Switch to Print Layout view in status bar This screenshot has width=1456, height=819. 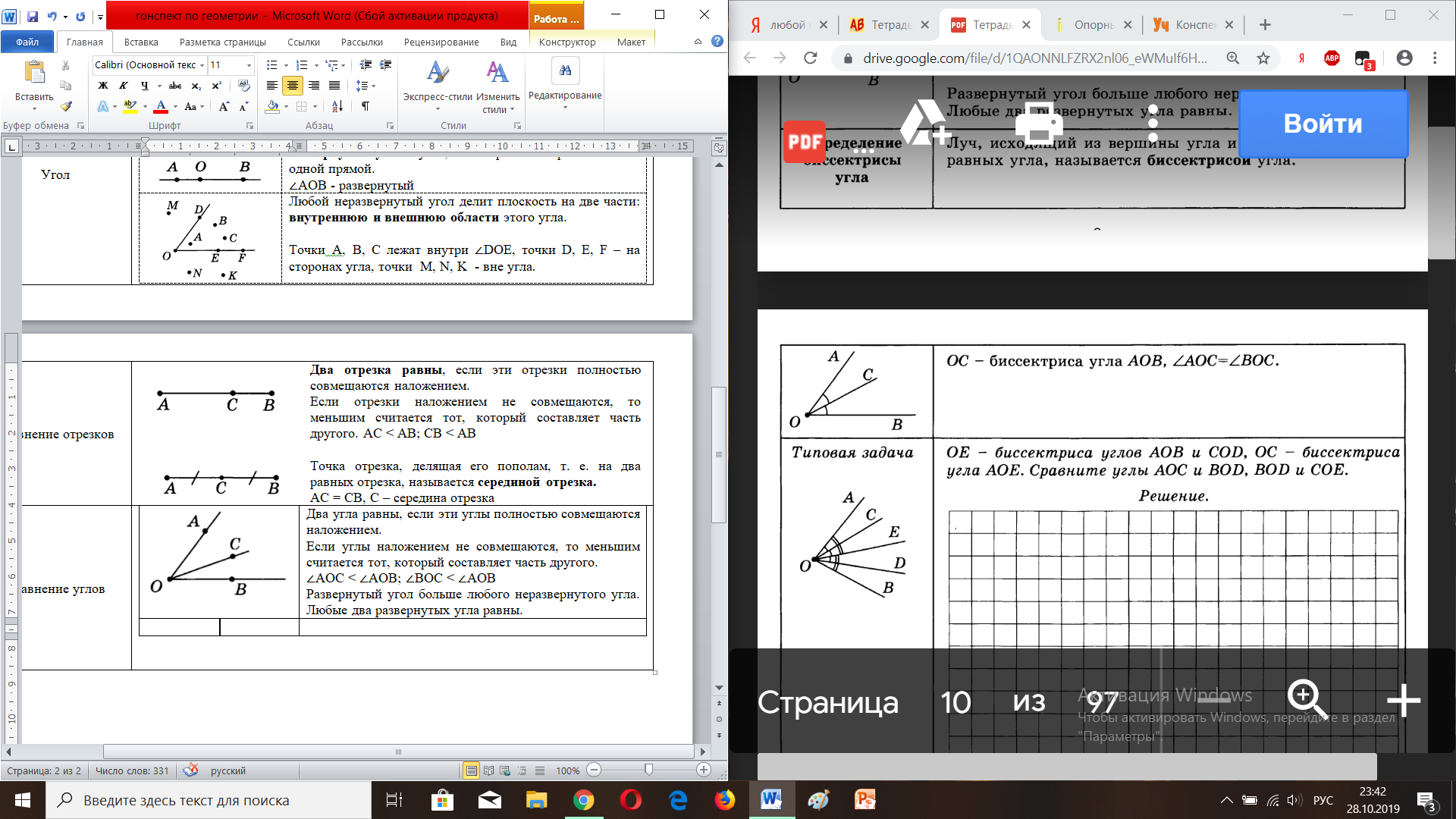(472, 770)
